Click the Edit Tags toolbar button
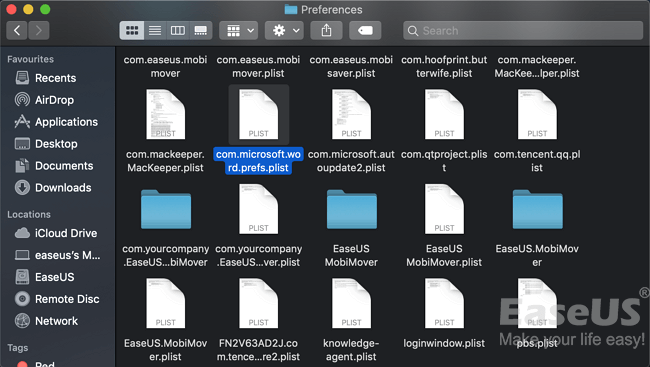This screenshot has width=650, height=367. click(365, 31)
